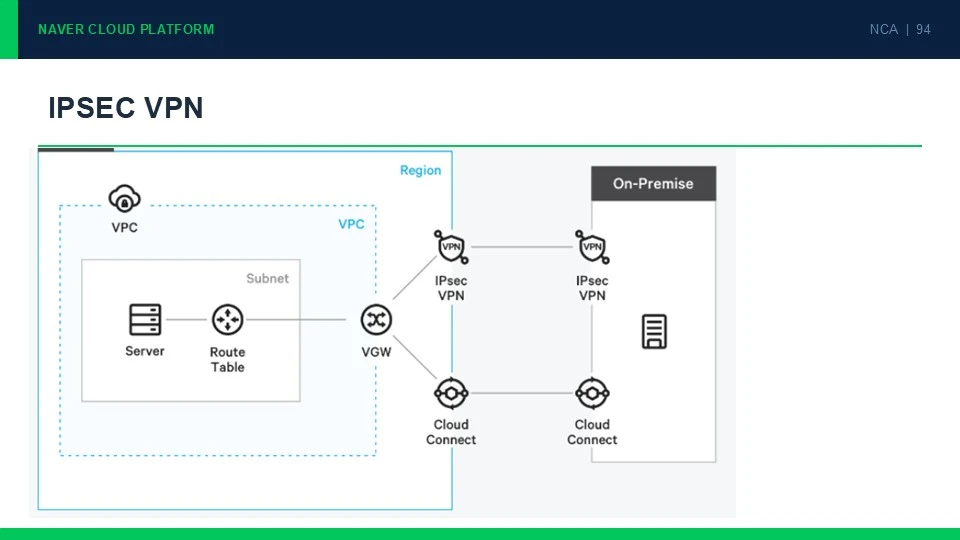Click the On-Premise IPsec VPN shield icon
Viewport: 960px width, 540px height.
pos(592,247)
